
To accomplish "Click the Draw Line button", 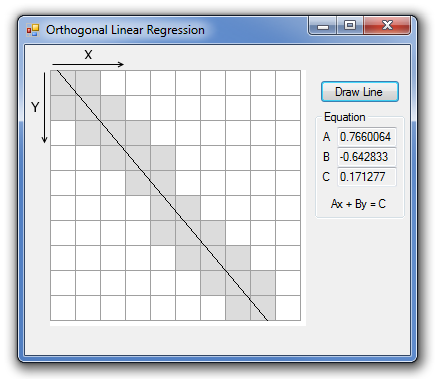I will click(x=360, y=92).
